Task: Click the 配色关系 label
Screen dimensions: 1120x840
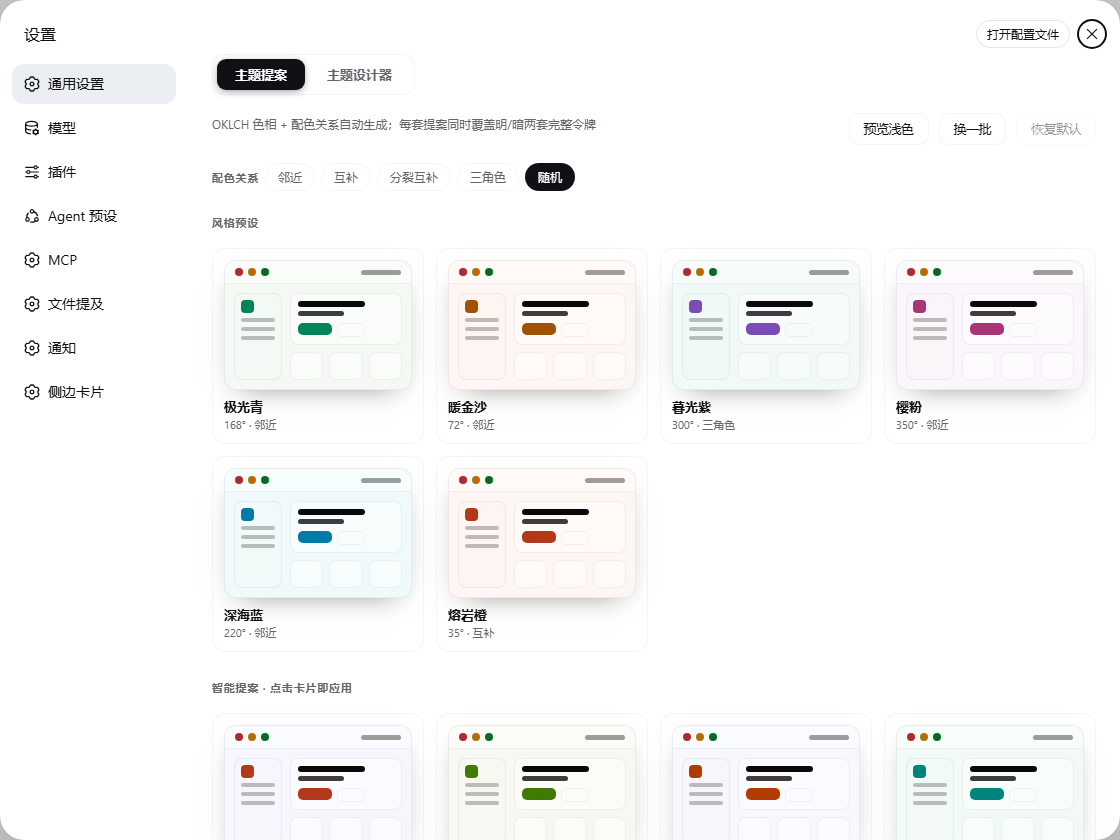Action: tap(235, 178)
